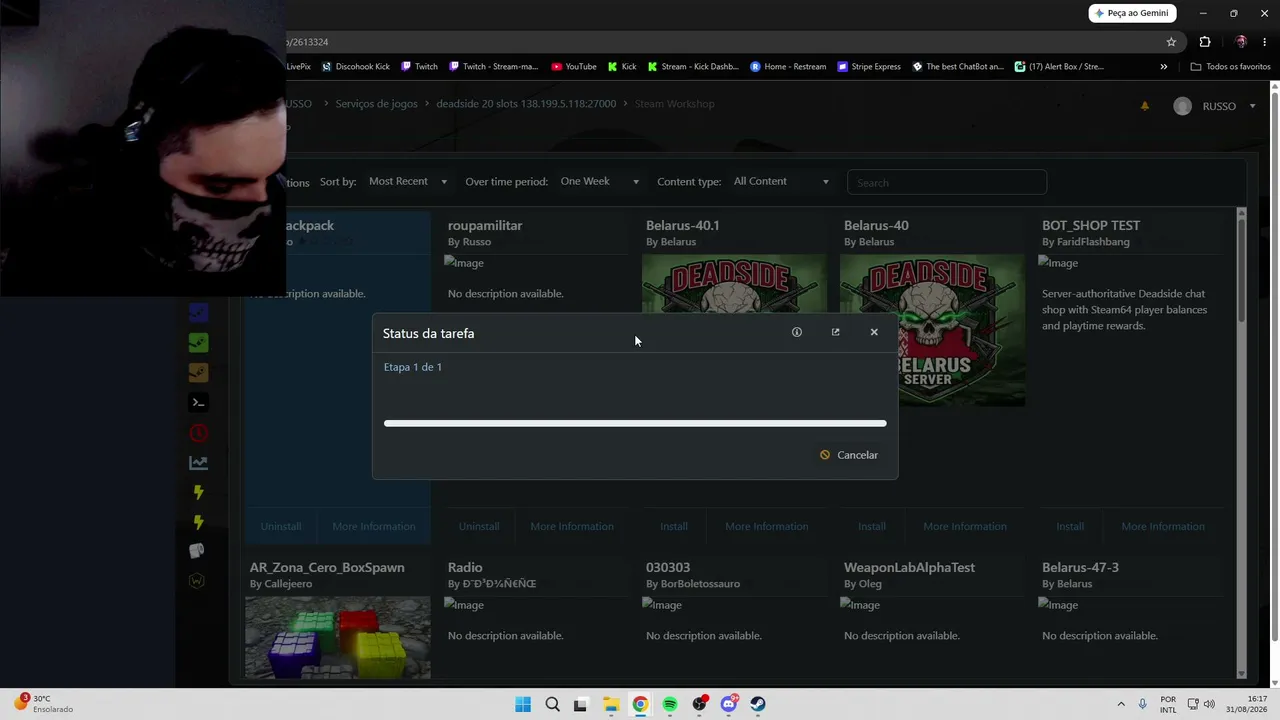Click the hexagon W icon in the sidebar
Viewport: 1280px width, 720px height.
point(197,581)
